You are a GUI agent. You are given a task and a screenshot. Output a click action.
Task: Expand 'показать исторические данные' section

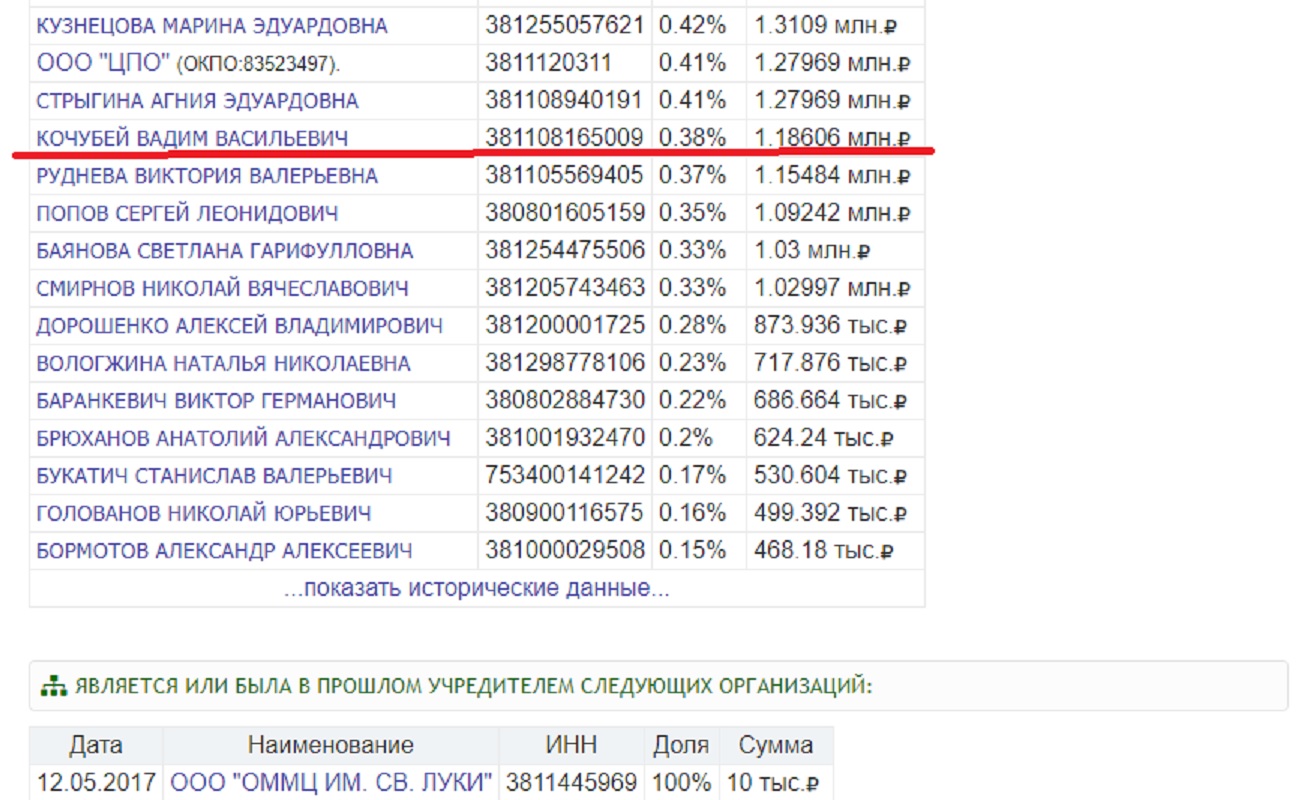(x=476, y=588)
